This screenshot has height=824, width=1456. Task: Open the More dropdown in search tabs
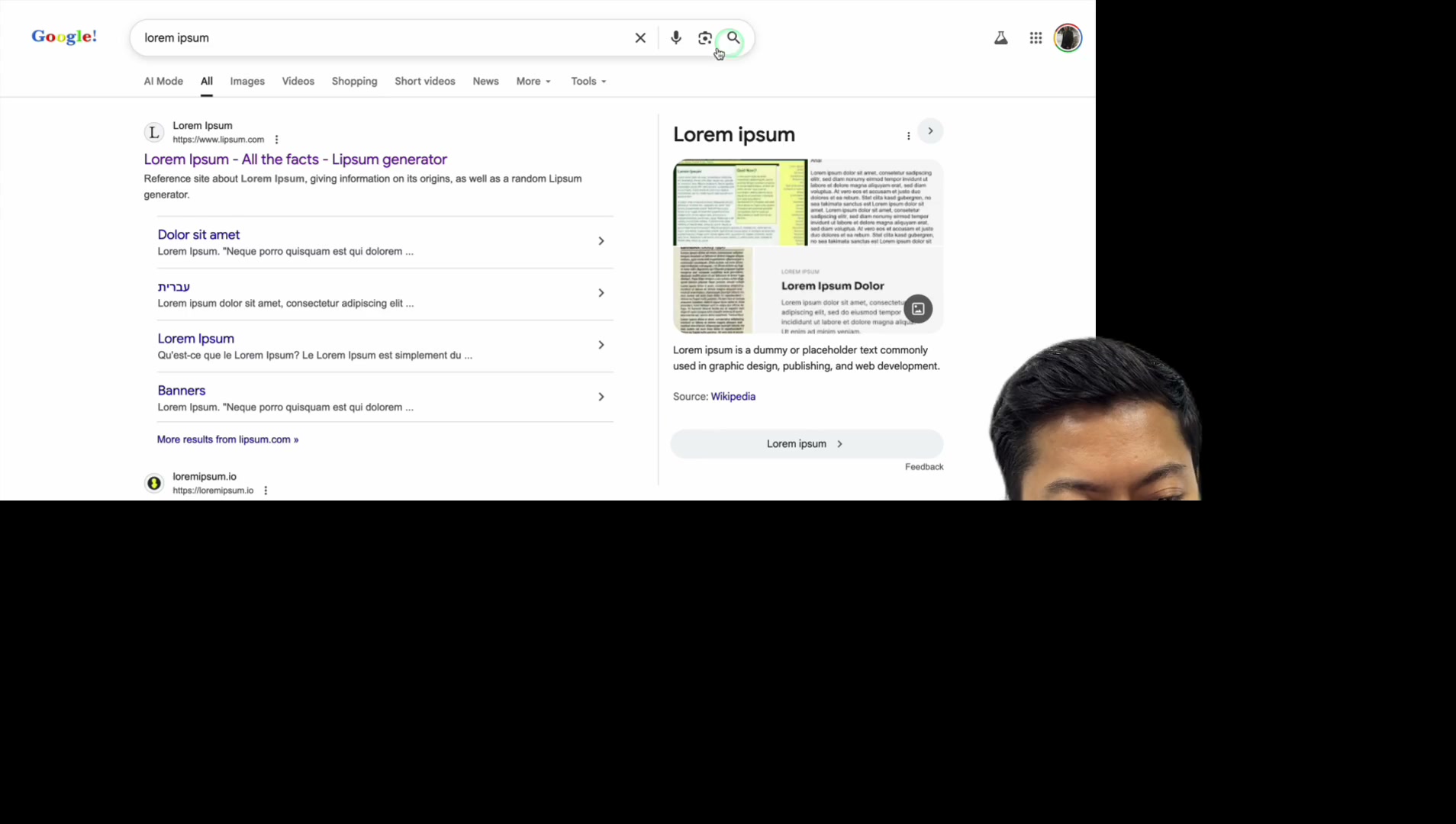pos(533,82)
